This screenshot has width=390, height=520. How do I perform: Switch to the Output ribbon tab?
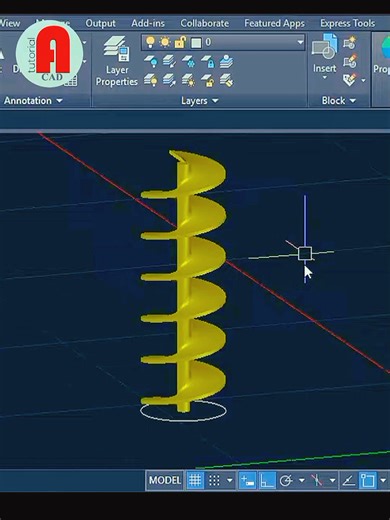tap(100, 23)
